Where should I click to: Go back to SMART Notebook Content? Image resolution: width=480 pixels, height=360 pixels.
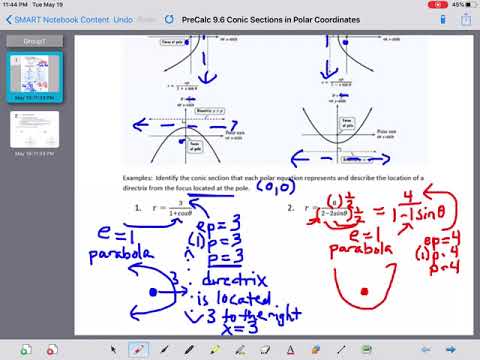point(57,20)
